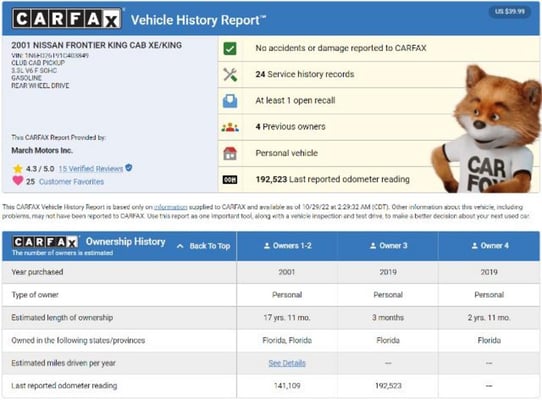
Task: Click the pink heart favorites icon
Action: coord(18,180)
